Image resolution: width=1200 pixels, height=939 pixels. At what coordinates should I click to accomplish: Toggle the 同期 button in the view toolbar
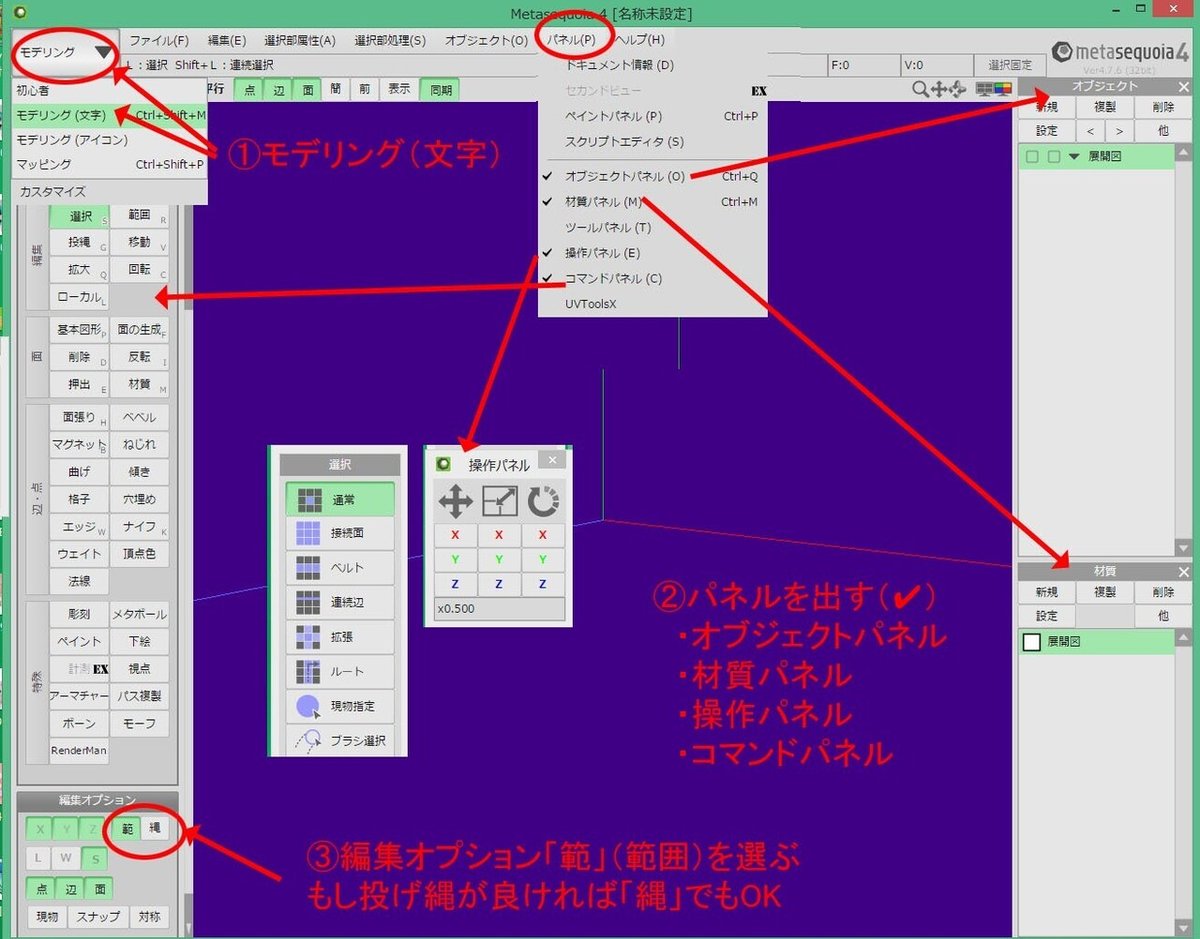440,89
